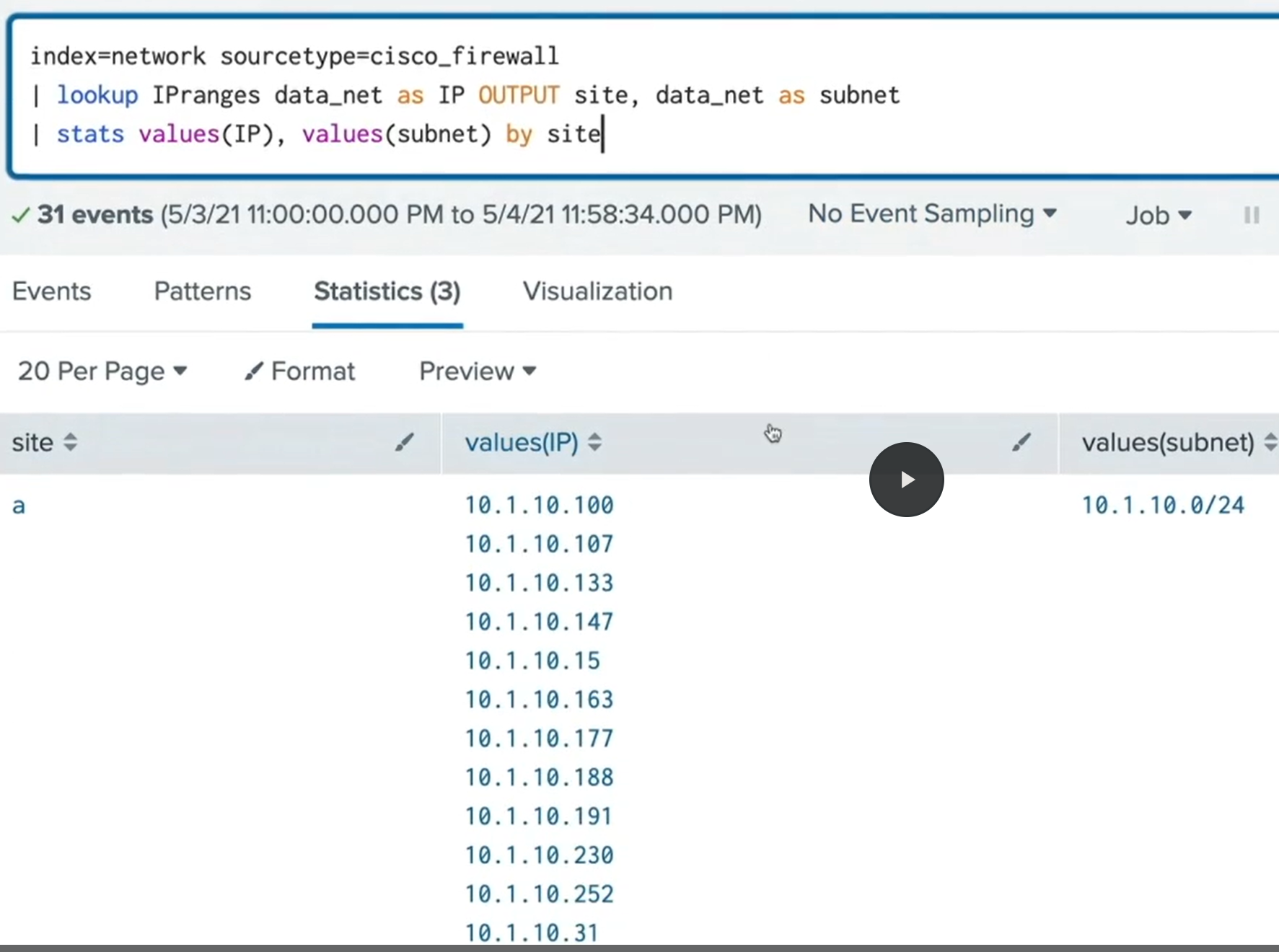Expand the 20 Per Page dropdown

[x=102, y=371]
